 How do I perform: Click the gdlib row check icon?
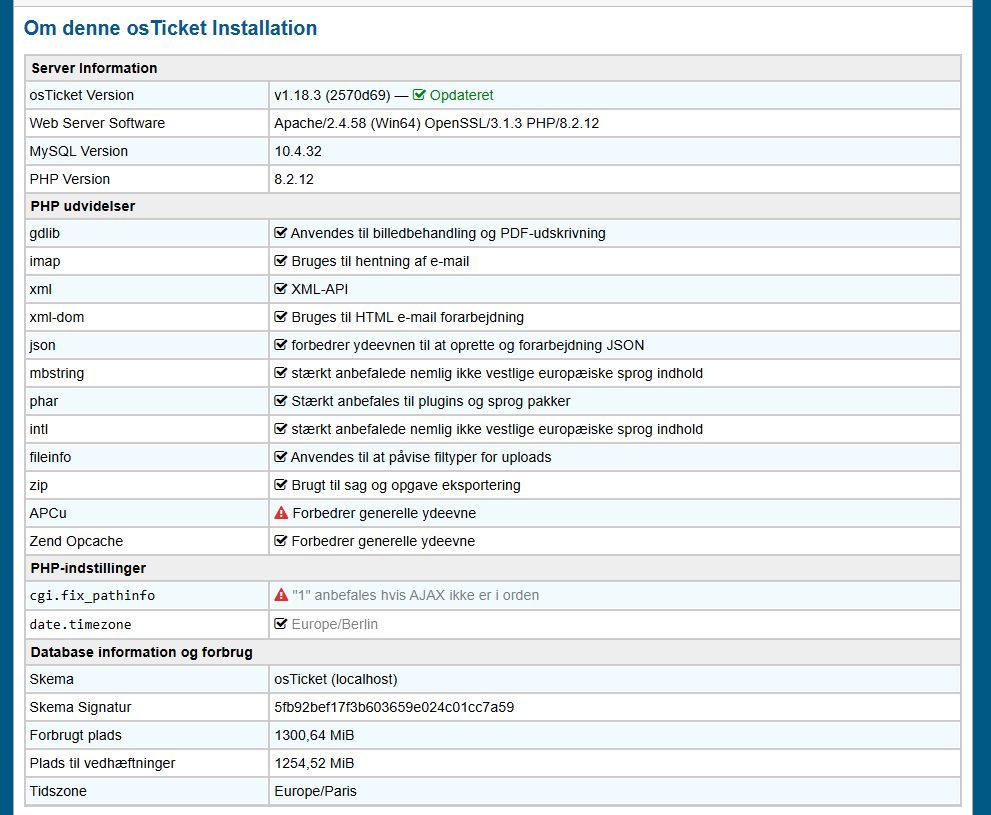coord(281,233)
